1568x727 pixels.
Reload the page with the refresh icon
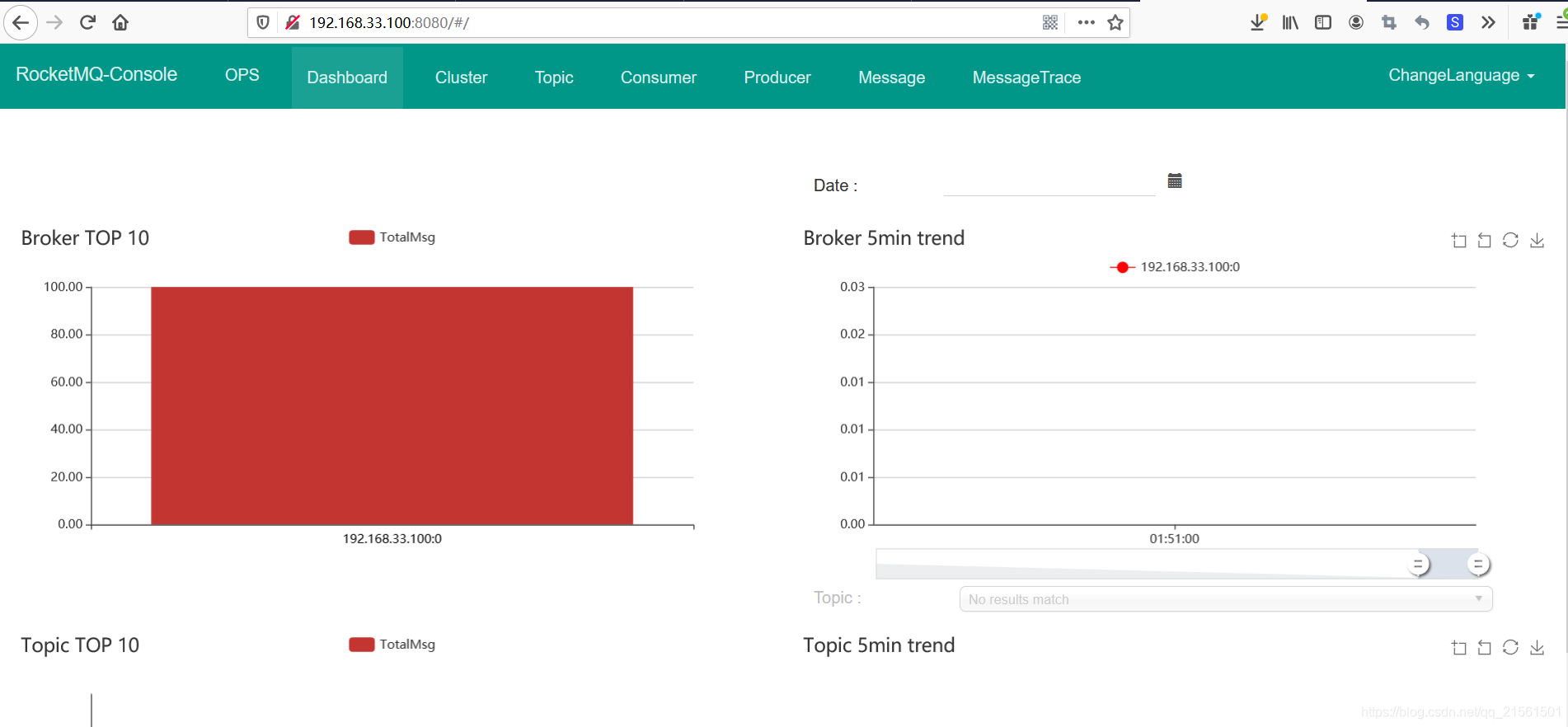(87, 22)
